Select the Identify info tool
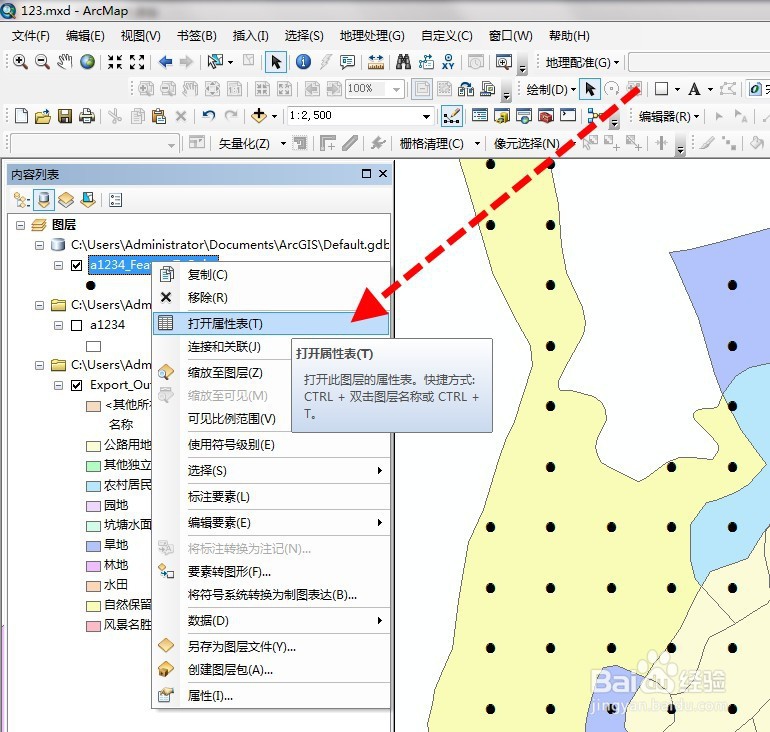The width and height of the screenshot is (770, 732). tap(303, 62)
